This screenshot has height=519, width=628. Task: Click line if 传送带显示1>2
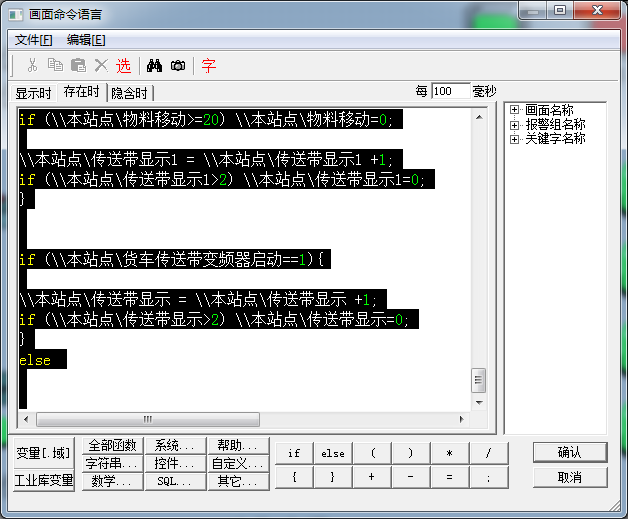click(x=227, y=179)
